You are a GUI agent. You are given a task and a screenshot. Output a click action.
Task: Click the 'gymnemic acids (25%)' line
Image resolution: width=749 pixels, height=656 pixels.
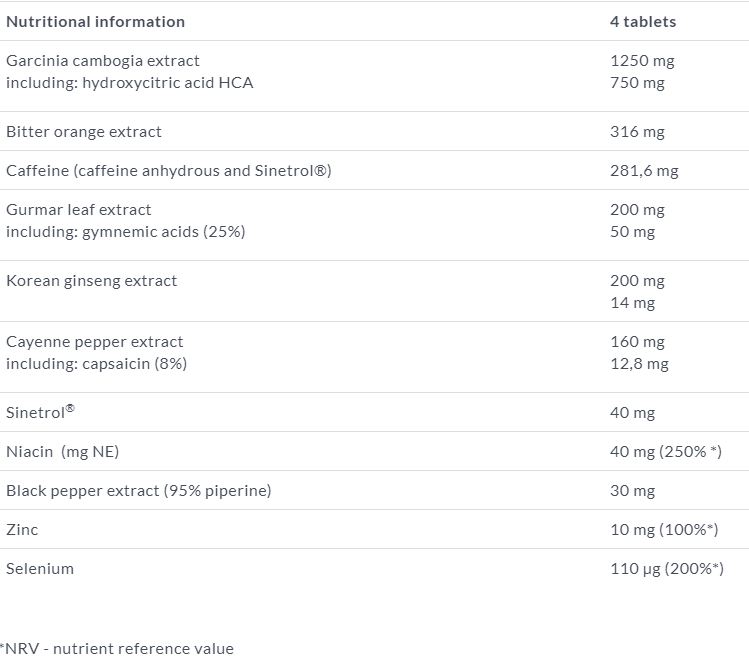click(126, 231)
